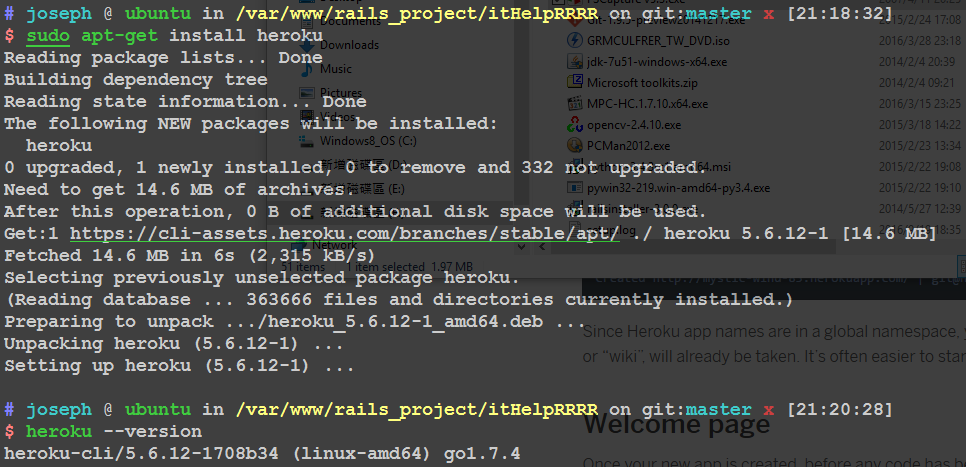Select Windows8_OS (C:) drive in navigation pane
This screenshot has height=467, width=966.
coord(368,141)
